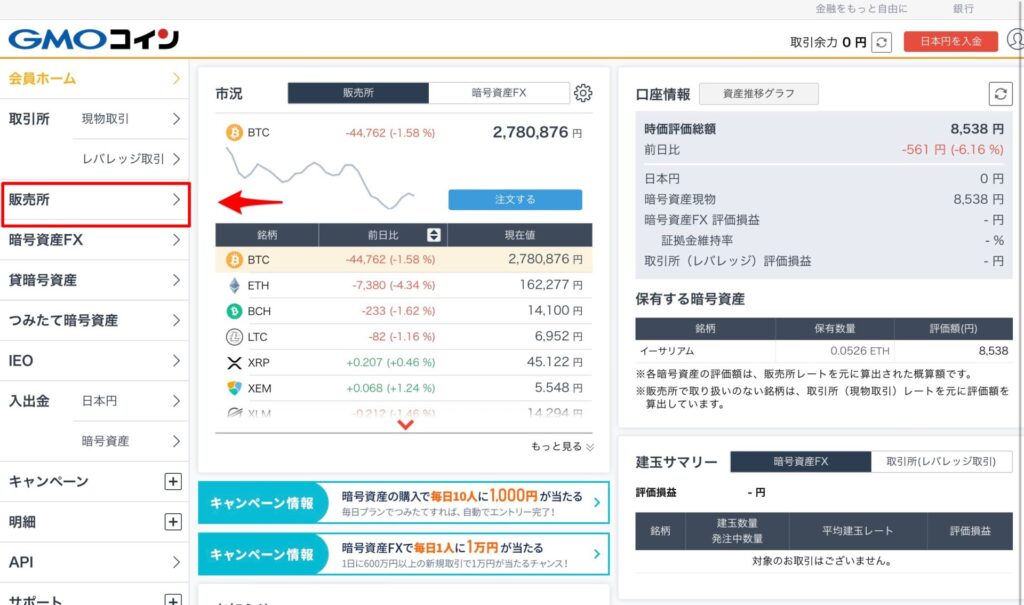Click the 時価評価総額 value 8,538 円
Viewport: 1024px width, 605px height.
click(x=977, y=129)
